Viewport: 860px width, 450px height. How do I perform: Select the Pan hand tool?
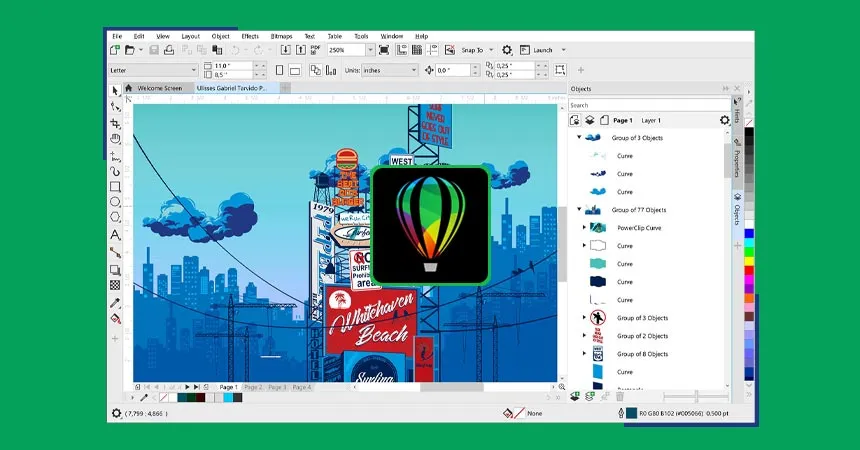(115, 139)
